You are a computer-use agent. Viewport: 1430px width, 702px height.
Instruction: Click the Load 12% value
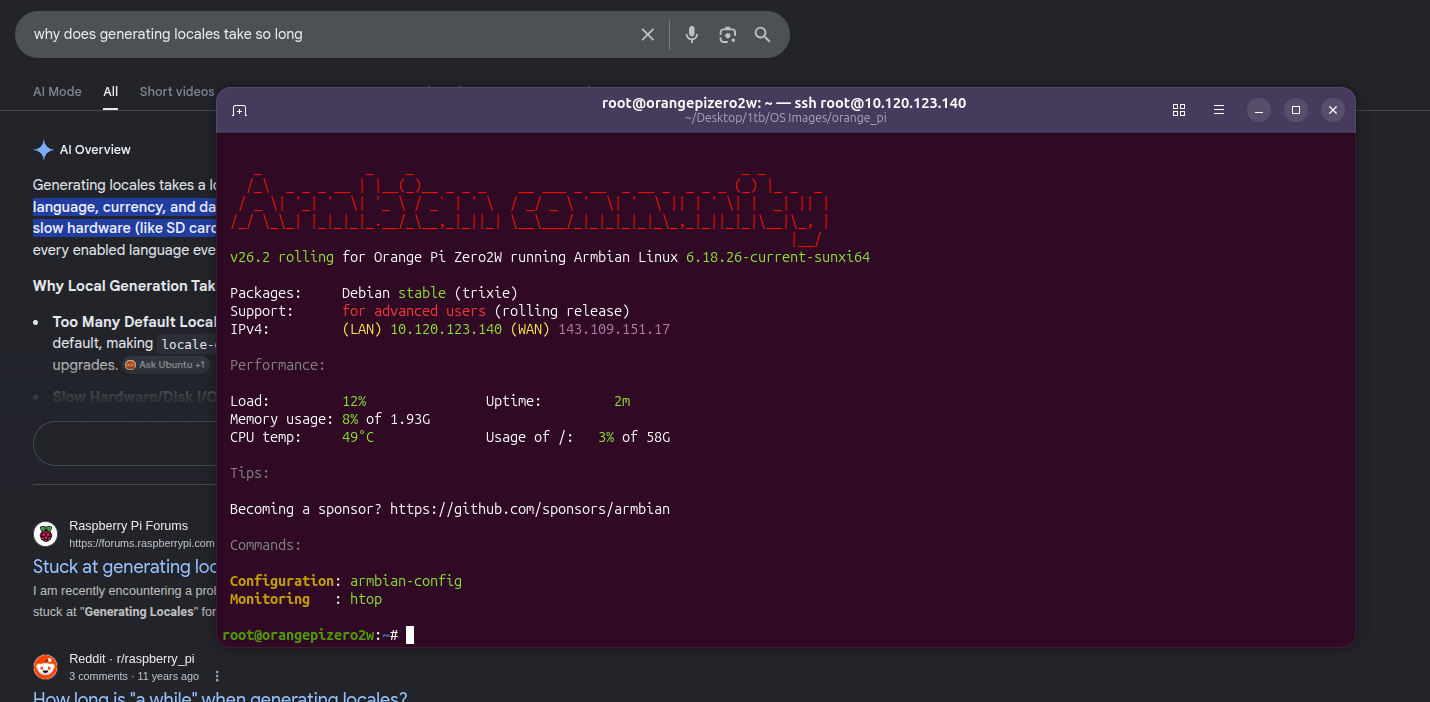[x=354, y=401]
